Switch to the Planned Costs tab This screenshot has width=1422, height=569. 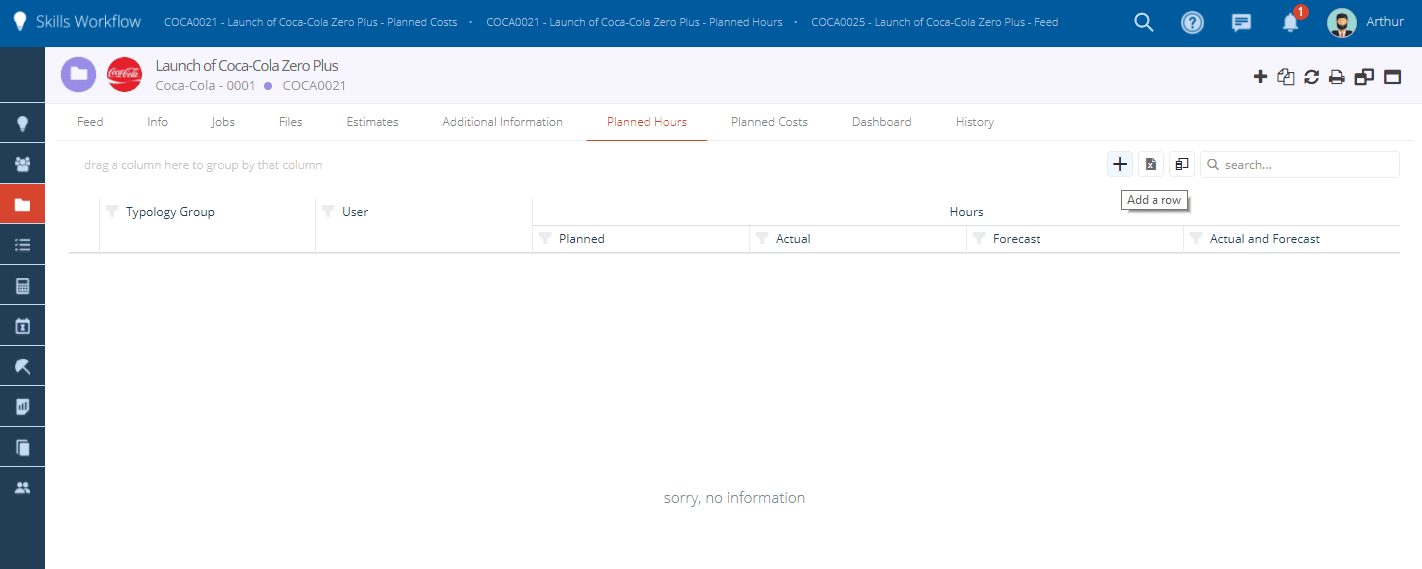point(769,122)
